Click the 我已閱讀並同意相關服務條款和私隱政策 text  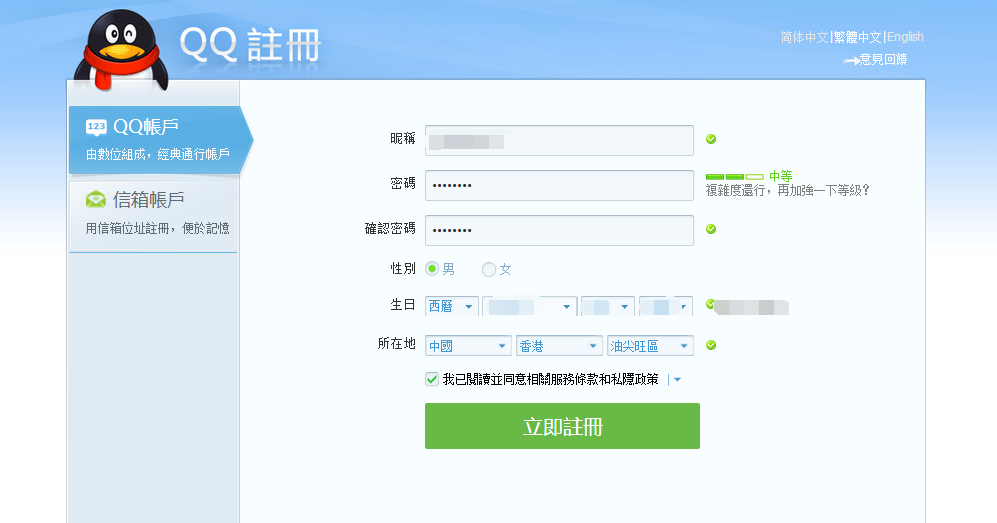[x=551, y=379]
